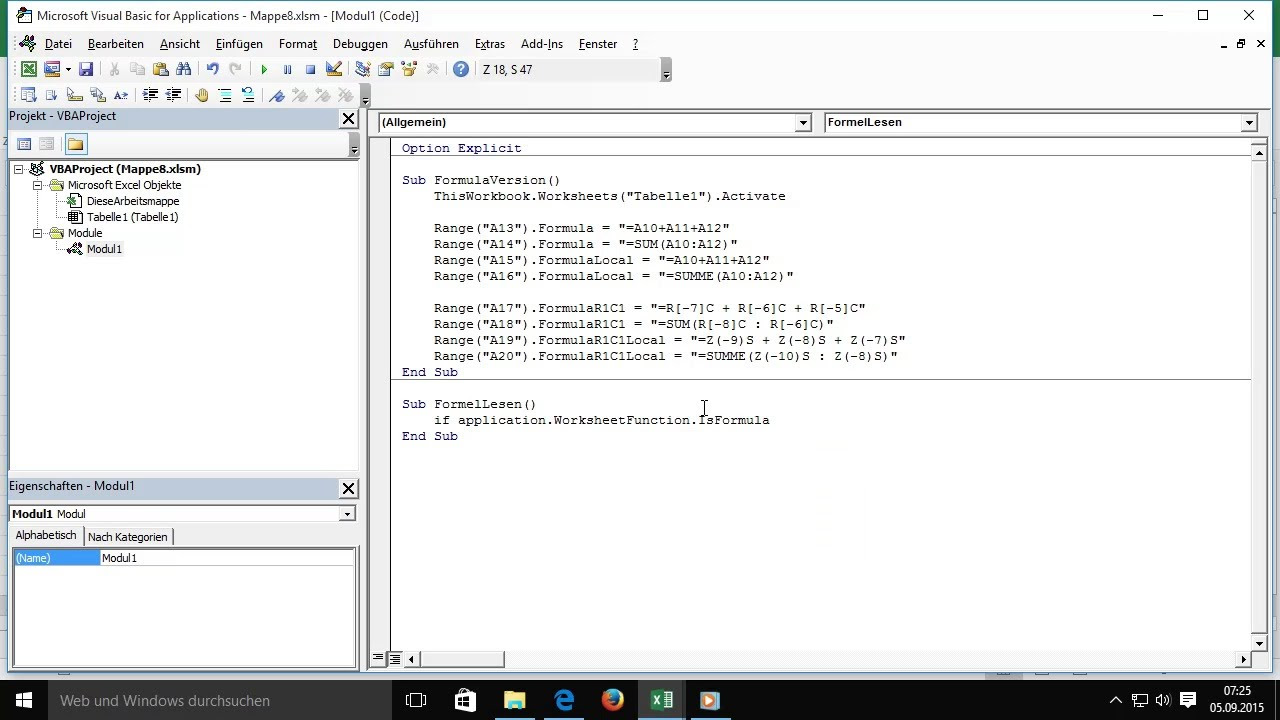Switch to Procedure View button

(378, 659)
